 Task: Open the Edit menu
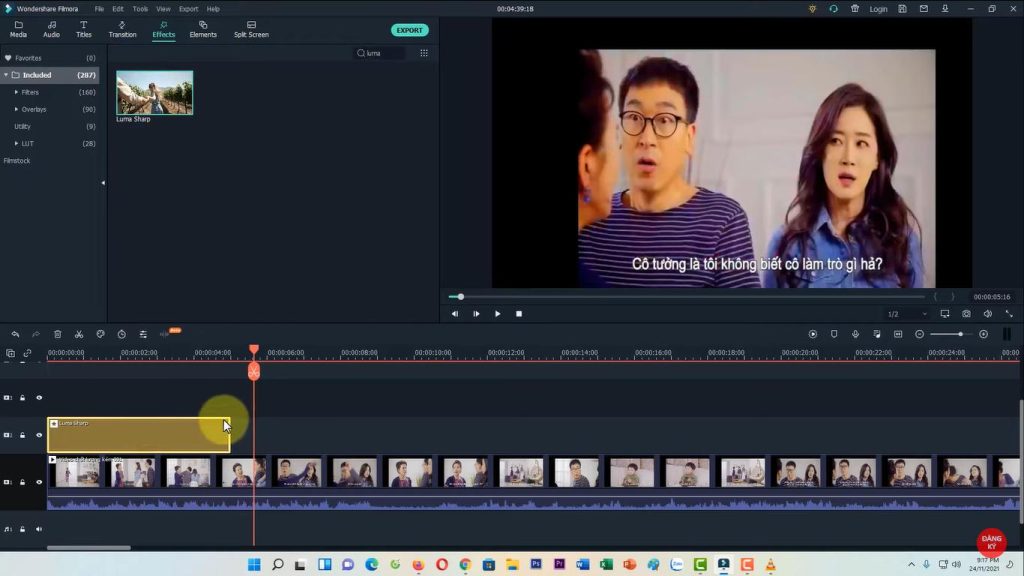click(x=116, y=7)
